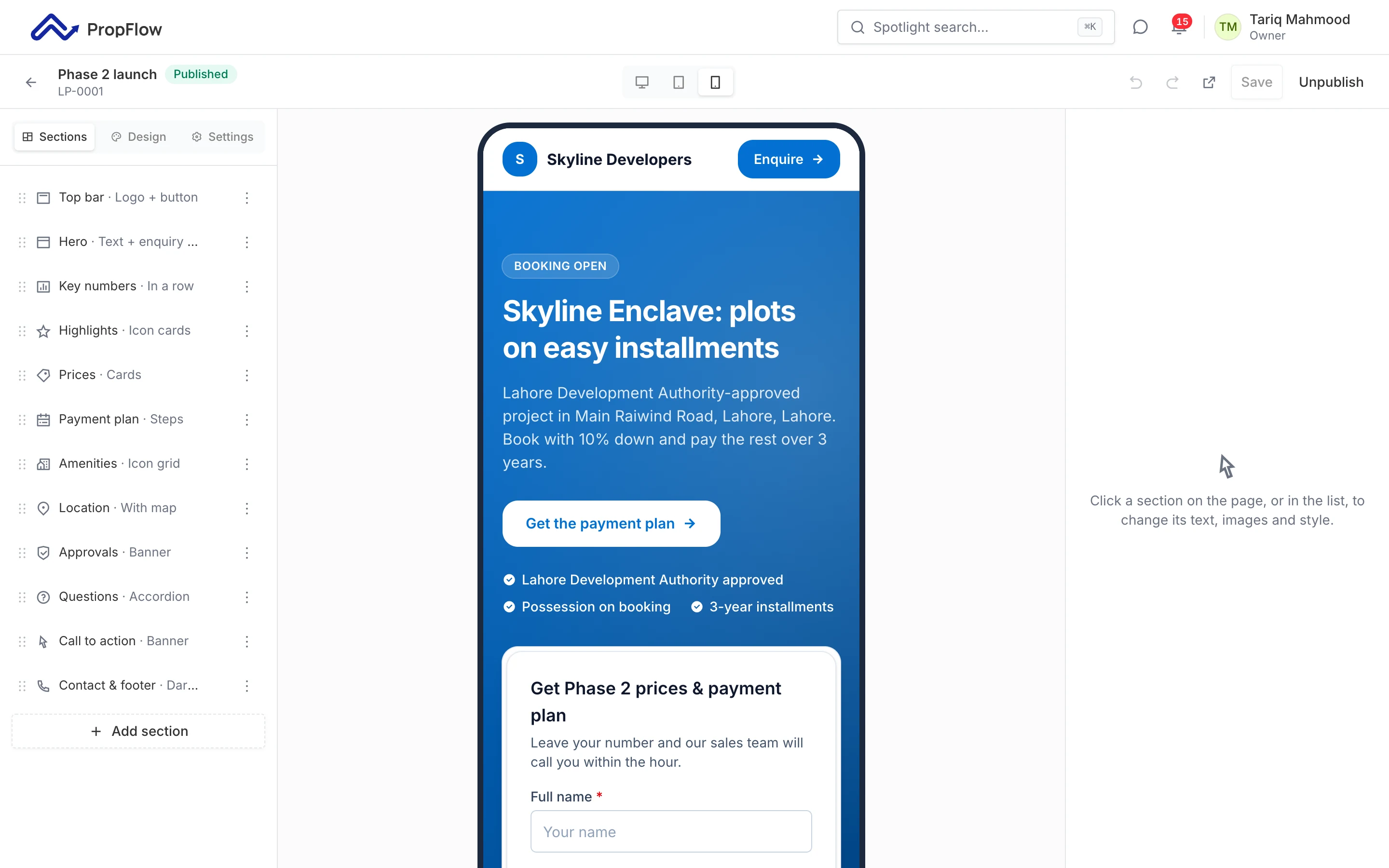
Task: Open more options for Key numbers section
Action: (x=247, y=286)
